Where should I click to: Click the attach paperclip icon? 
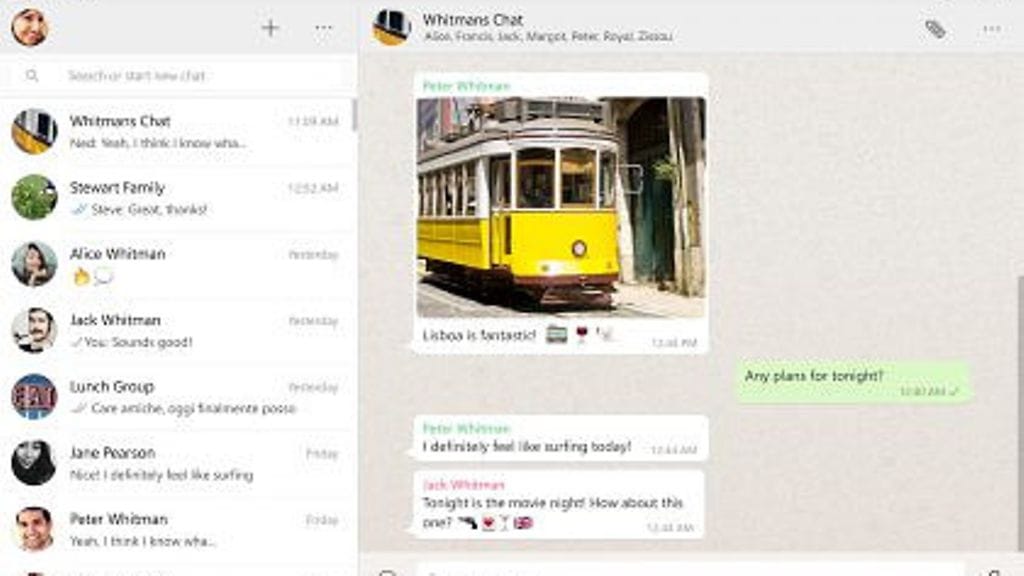(935, 29)
